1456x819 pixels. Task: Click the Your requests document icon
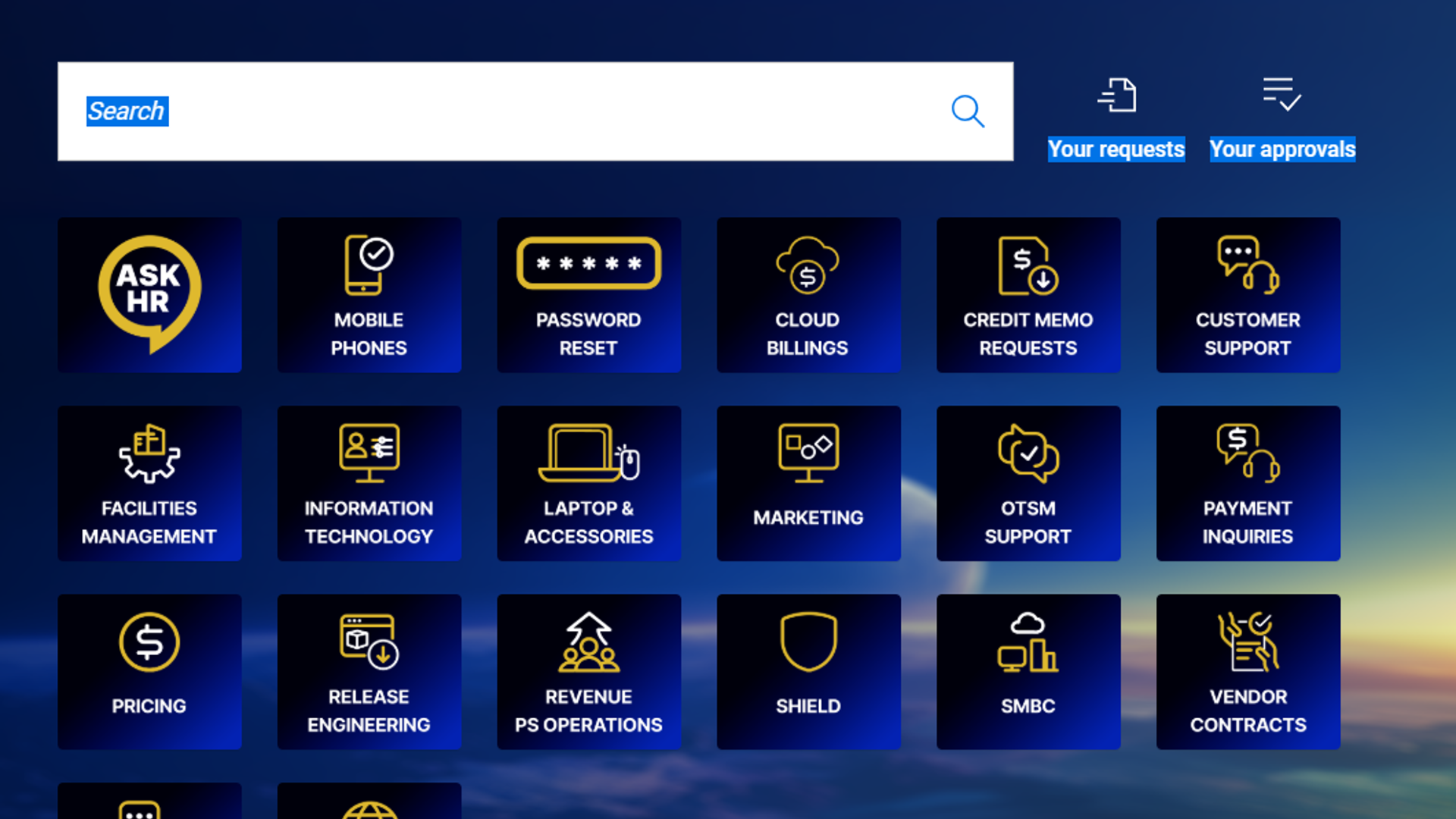1117,96
